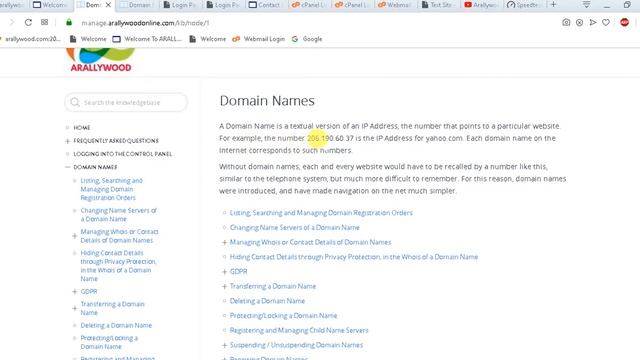
Task: Open main Protecting/Locking a Domain Name link
Action: 283,316
